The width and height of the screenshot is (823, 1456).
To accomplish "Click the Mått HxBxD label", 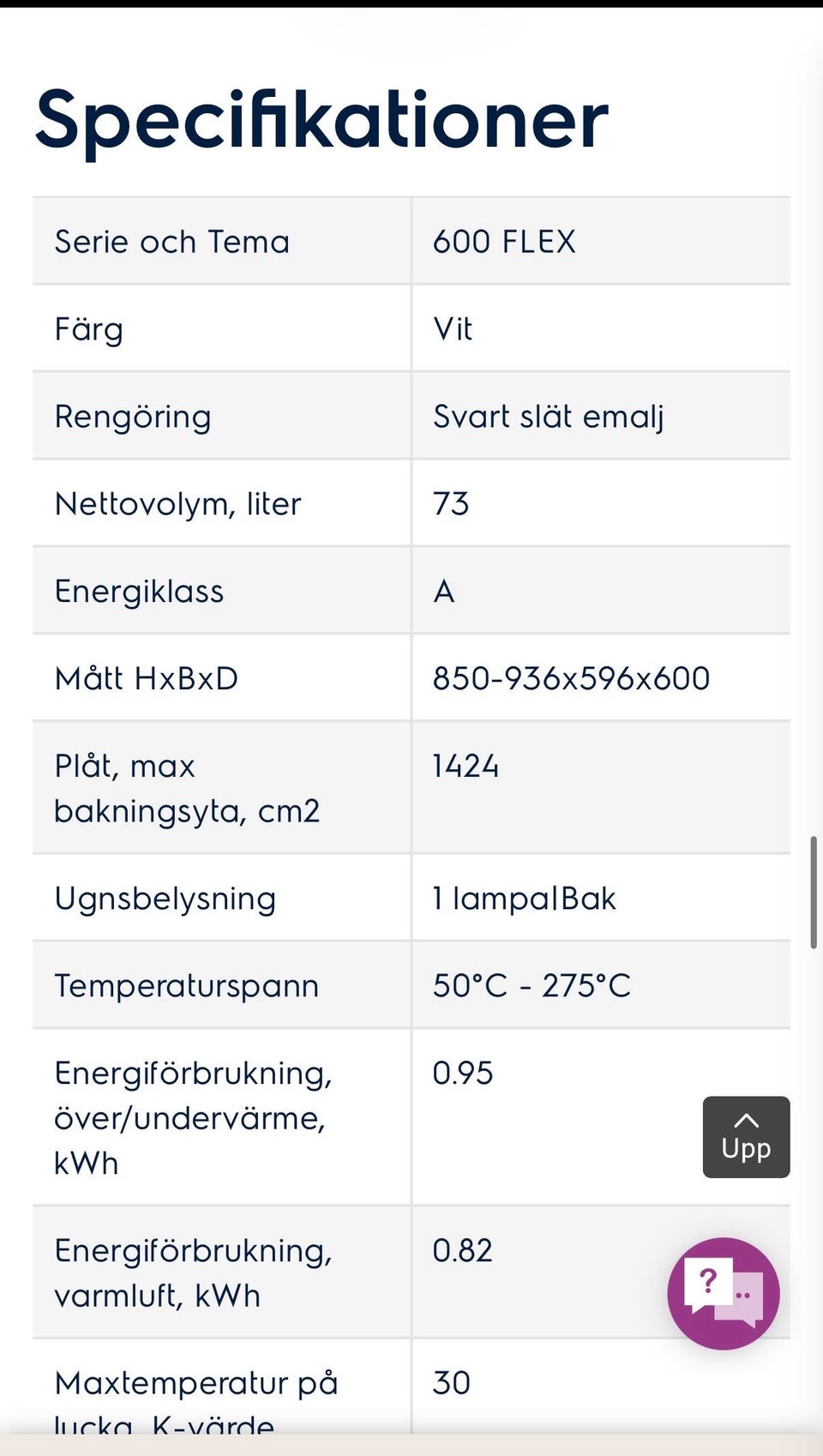I will pyautogui.click(x=147, y=679).
